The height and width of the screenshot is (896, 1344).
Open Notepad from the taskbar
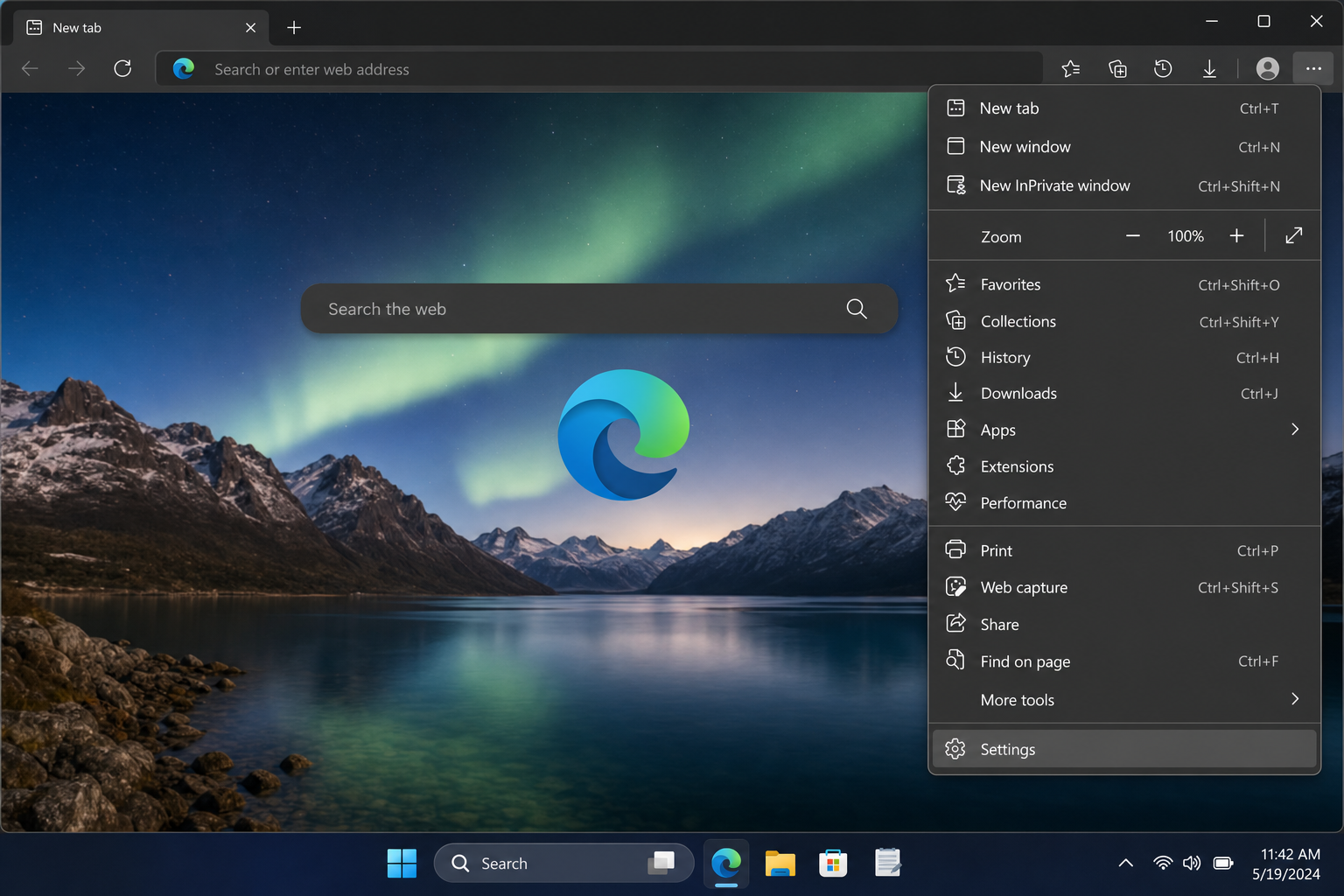click(887, 864)
